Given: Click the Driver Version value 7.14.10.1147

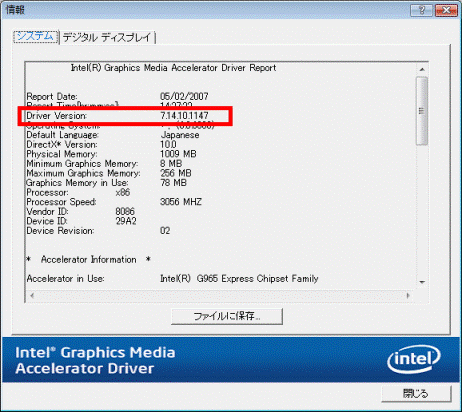Looking at the screenshot, I should [x=184, y=116].
